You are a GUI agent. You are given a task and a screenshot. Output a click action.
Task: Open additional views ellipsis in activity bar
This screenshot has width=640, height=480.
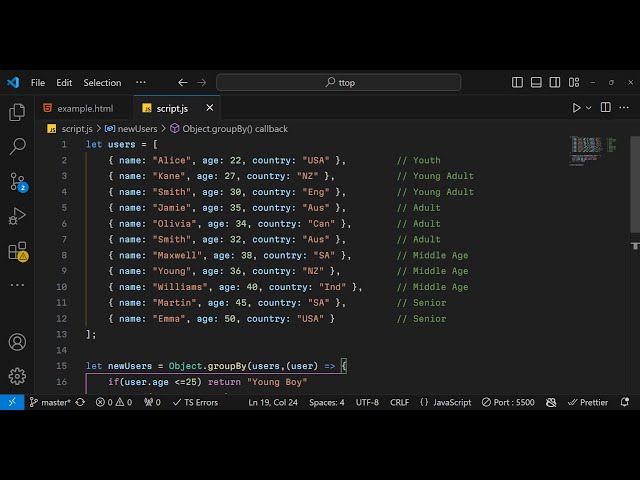coord(17,285)
